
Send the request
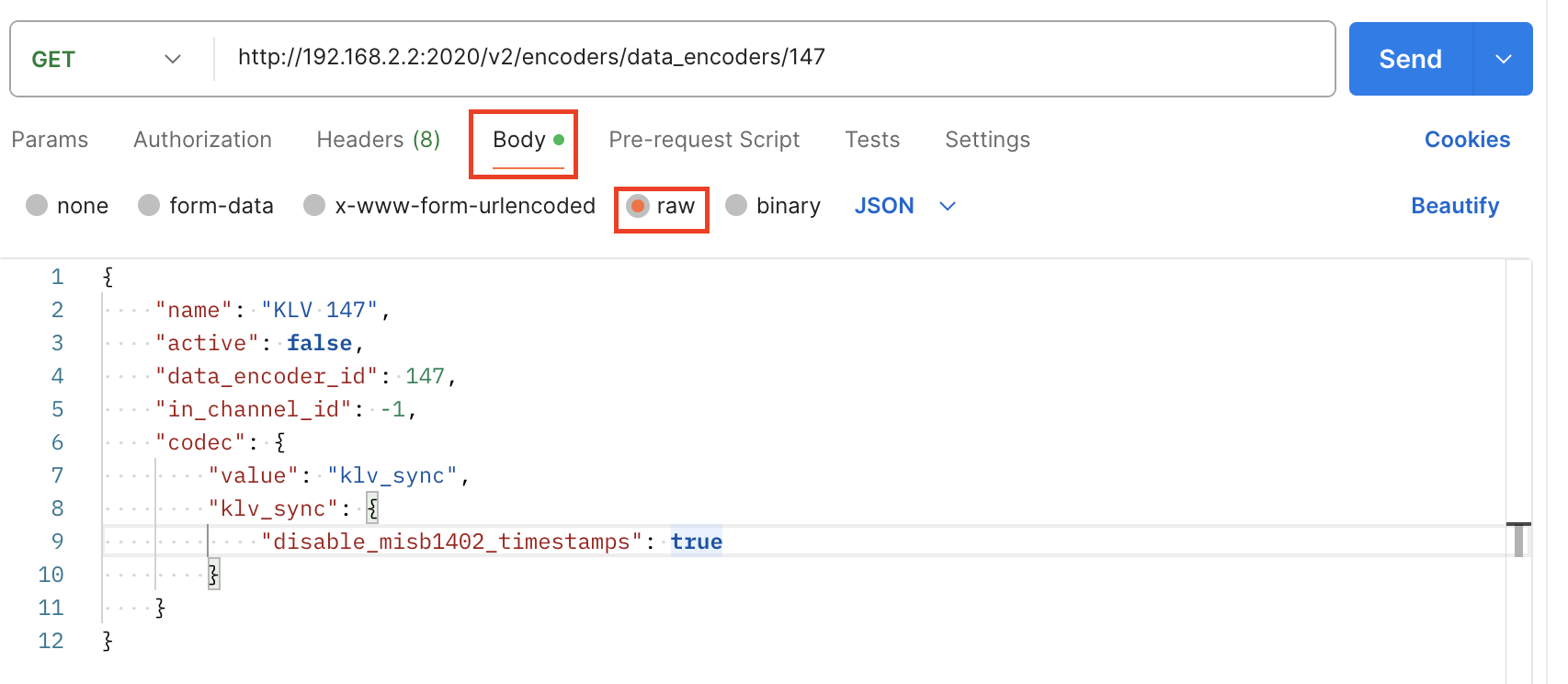point(1411,59)
